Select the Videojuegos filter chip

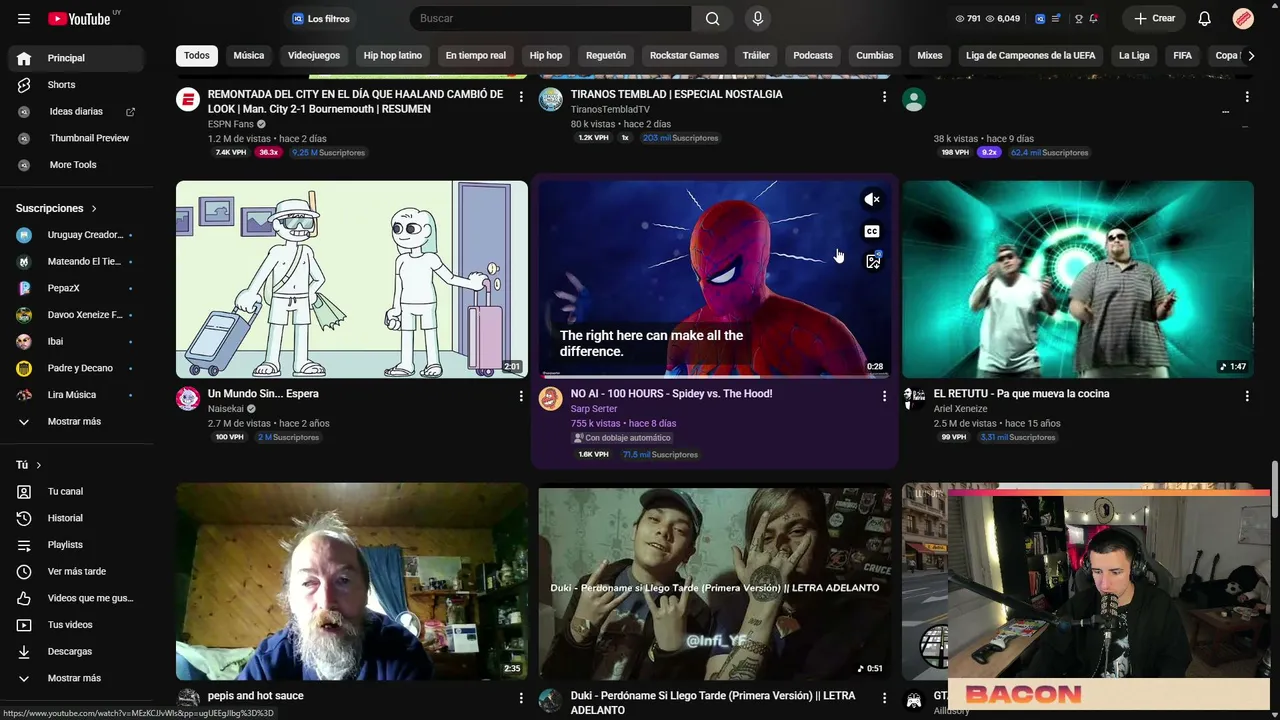point(314,56)
